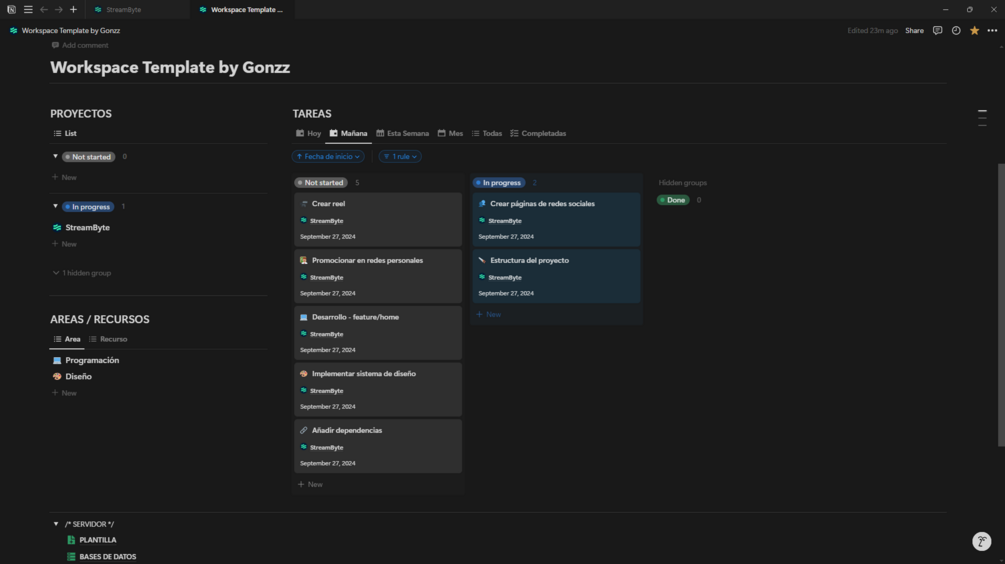This screenshot has height=564, width=1005.
Task: Open the Fecha de inicio sort dropdown
Action: pos(328,157)
